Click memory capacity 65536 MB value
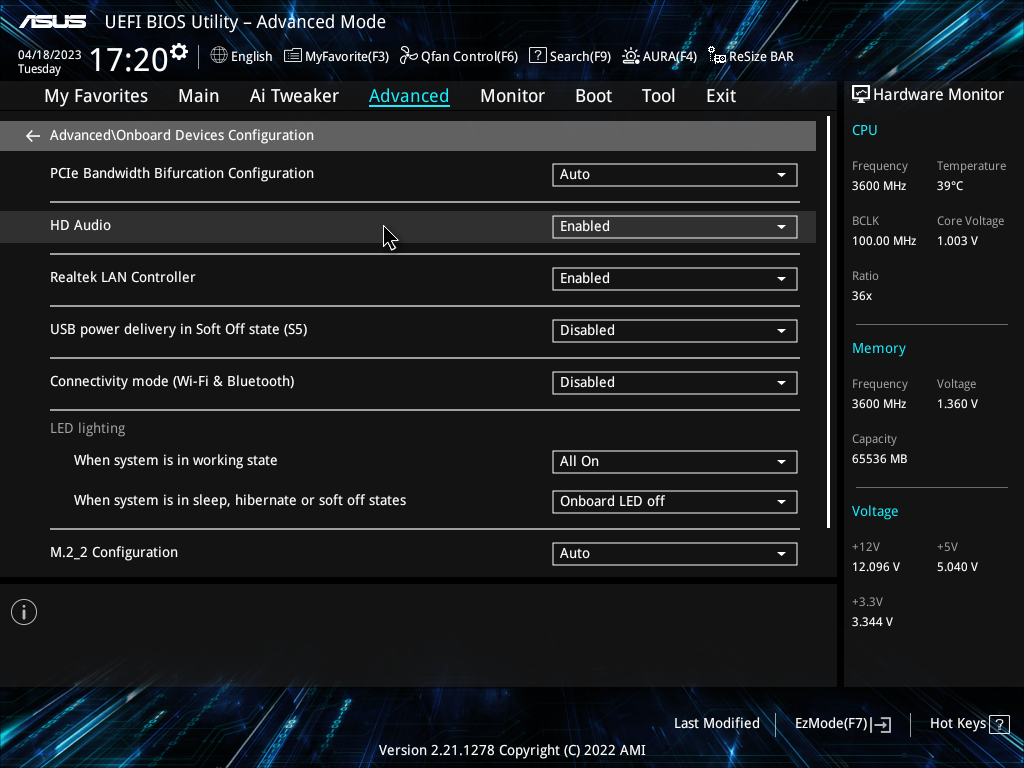This screenshot has width=1024, height=768. tap(879, 459)
